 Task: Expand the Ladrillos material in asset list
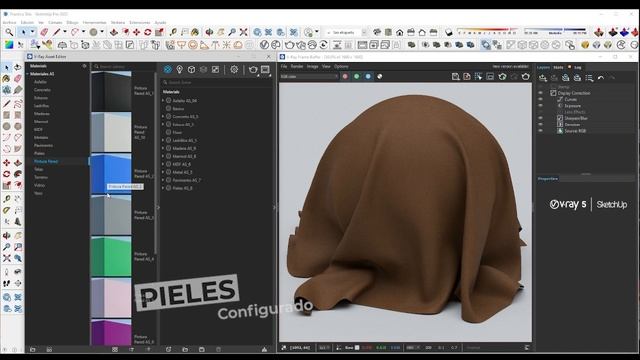point(163,140)
